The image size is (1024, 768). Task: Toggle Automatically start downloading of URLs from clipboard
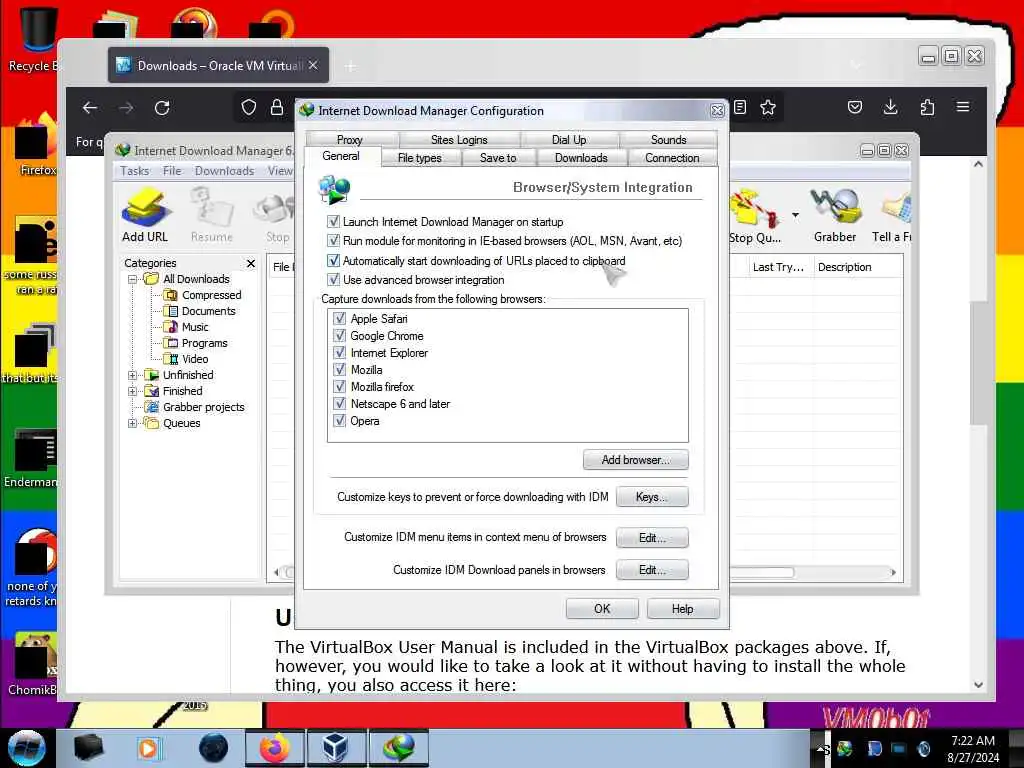pyautogui.click(x=334, y=260)
